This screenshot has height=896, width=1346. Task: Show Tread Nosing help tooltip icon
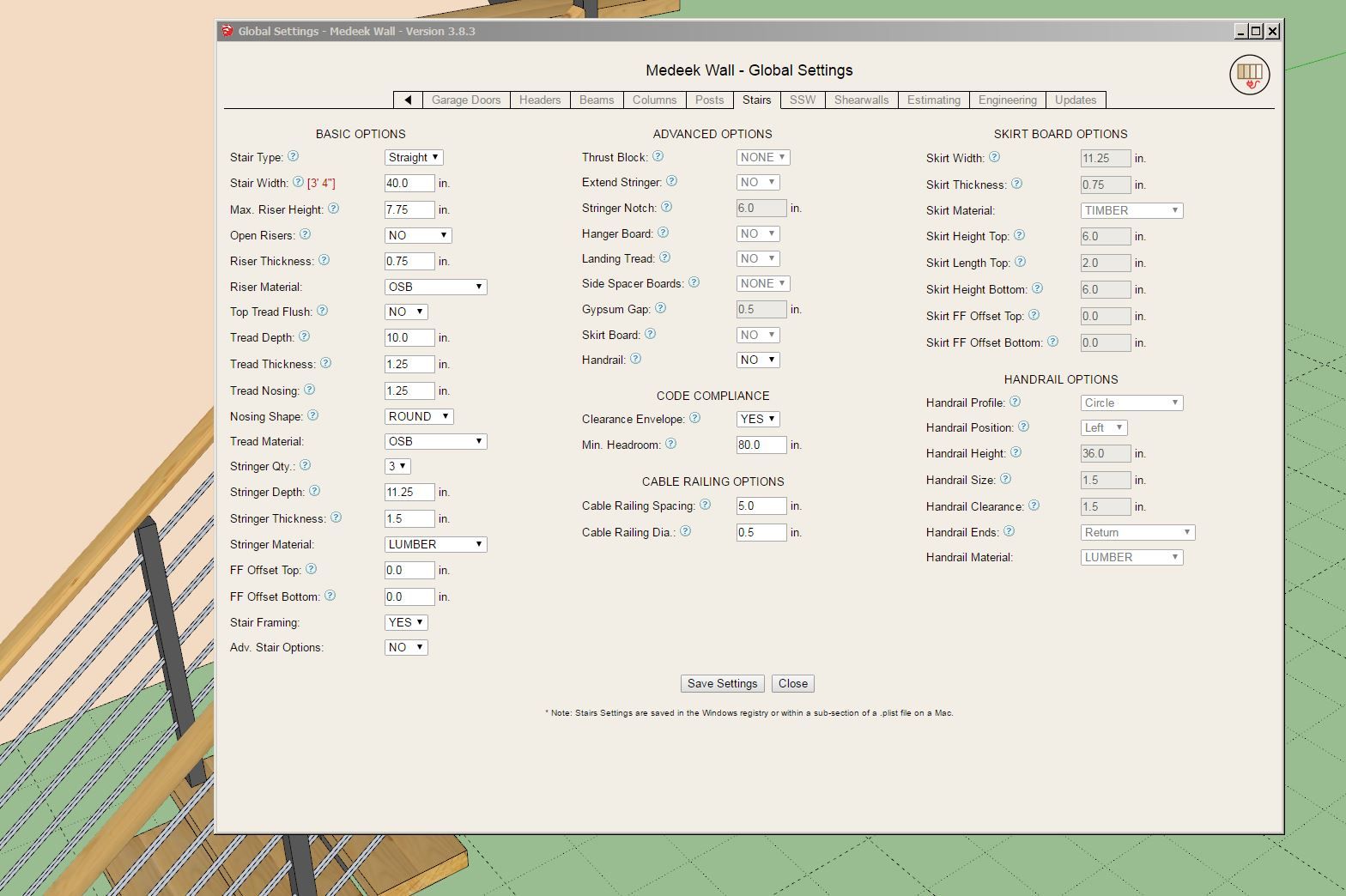pos(309,390)
